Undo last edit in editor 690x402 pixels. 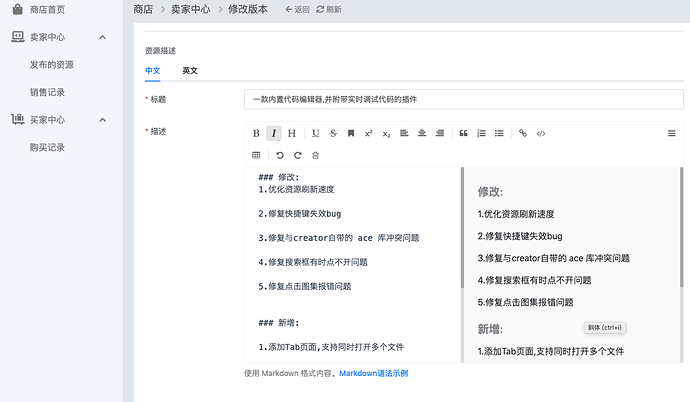click(280, 155)
